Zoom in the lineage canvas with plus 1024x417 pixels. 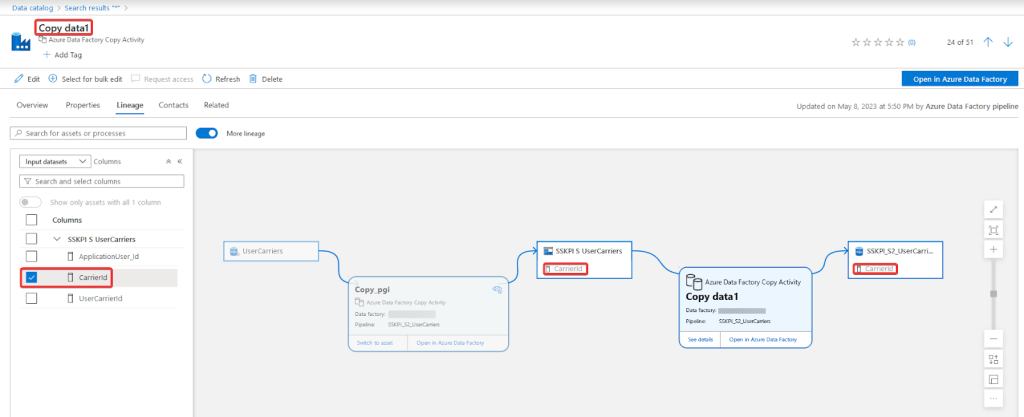pos(993,250)
